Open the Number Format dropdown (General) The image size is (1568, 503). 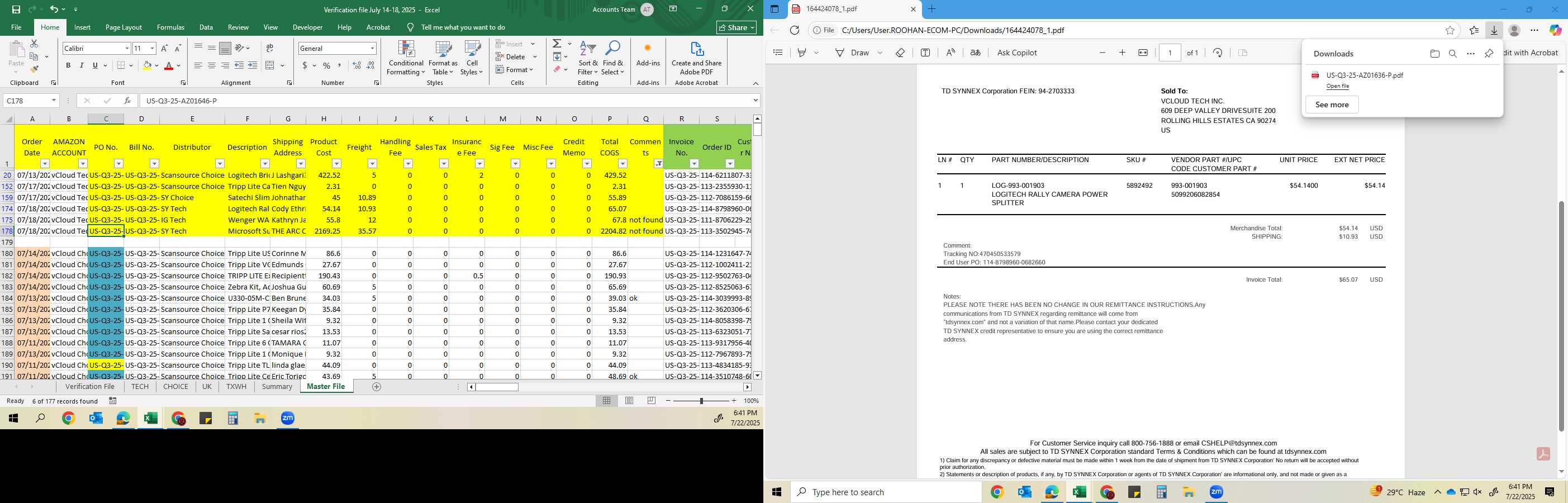(372, 48)
